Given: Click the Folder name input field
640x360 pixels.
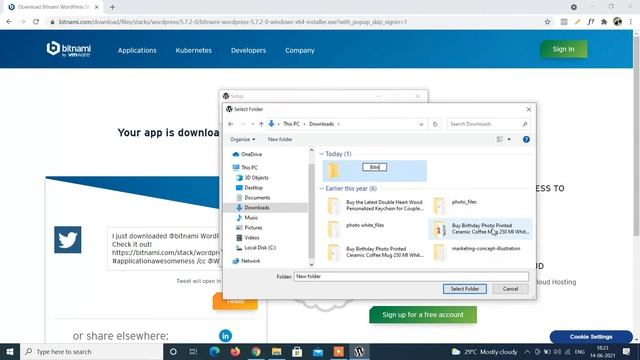Looking at the screenshot, I should pos(411,276).
